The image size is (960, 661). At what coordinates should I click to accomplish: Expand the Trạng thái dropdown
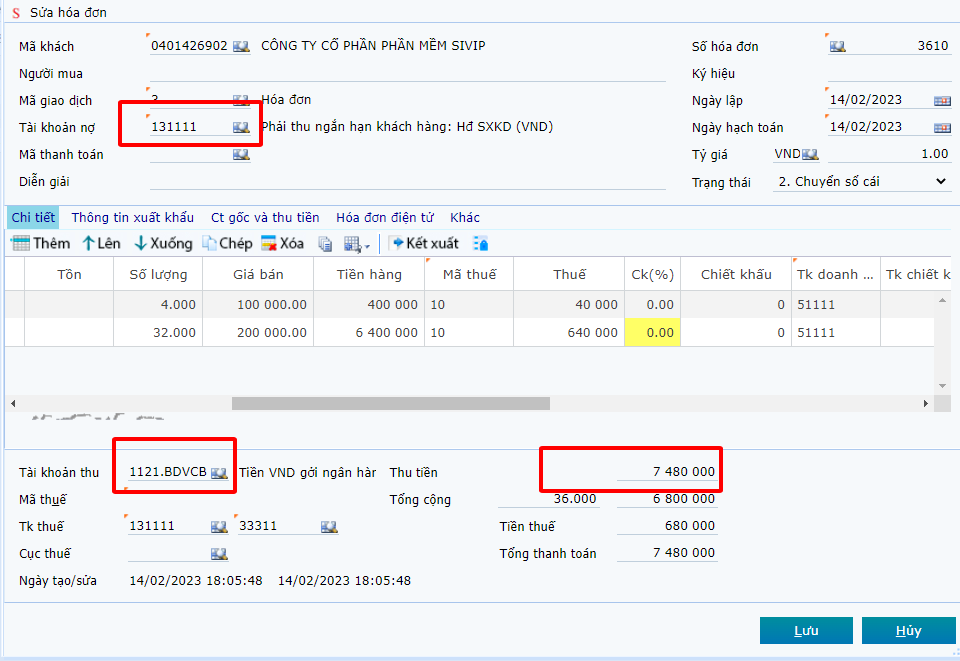940,181
